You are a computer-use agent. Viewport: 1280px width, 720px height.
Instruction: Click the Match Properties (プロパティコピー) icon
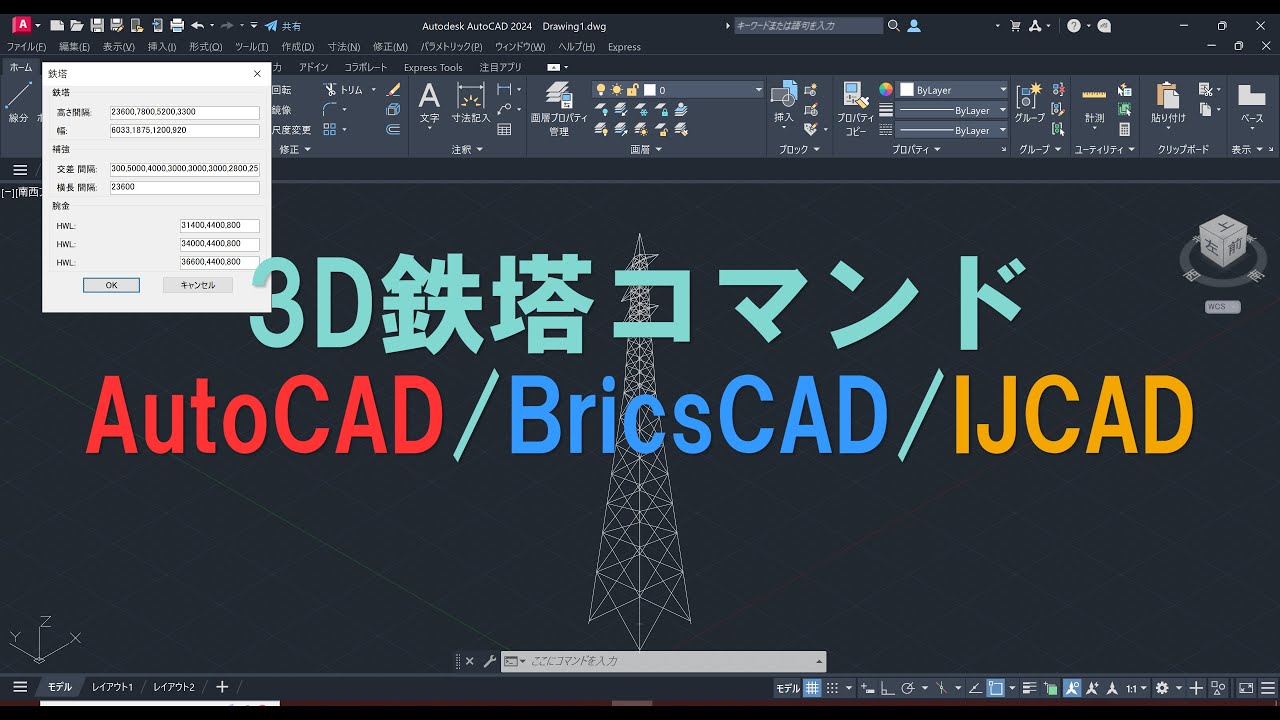click(856, 109)
